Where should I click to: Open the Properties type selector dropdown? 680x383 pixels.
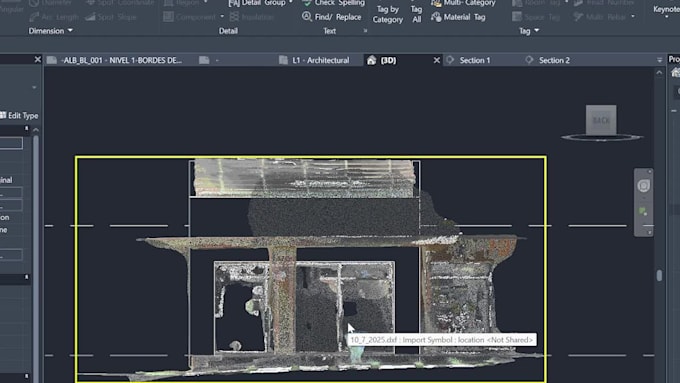click(x=34, y=88)
